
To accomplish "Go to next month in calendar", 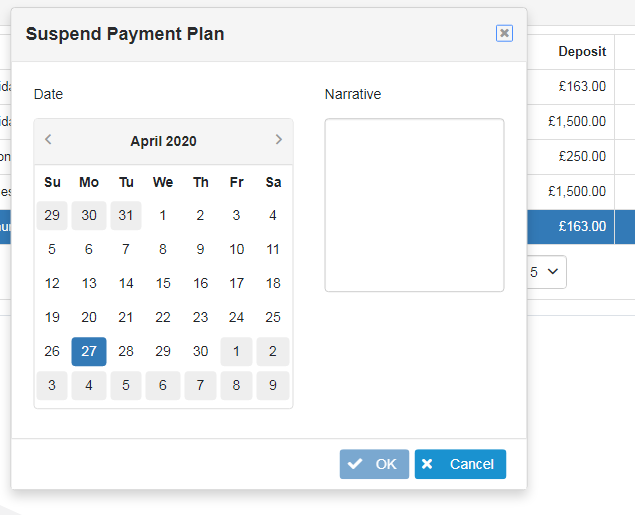I will (278, 140).
